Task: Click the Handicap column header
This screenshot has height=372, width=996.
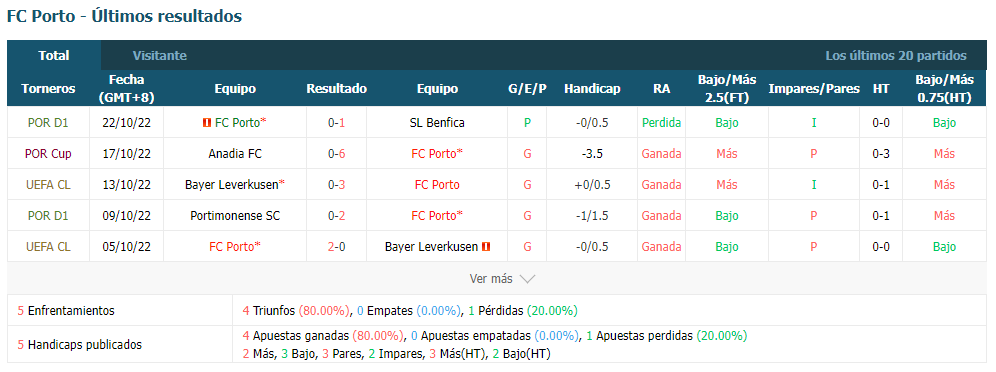Action: point(592,89)
